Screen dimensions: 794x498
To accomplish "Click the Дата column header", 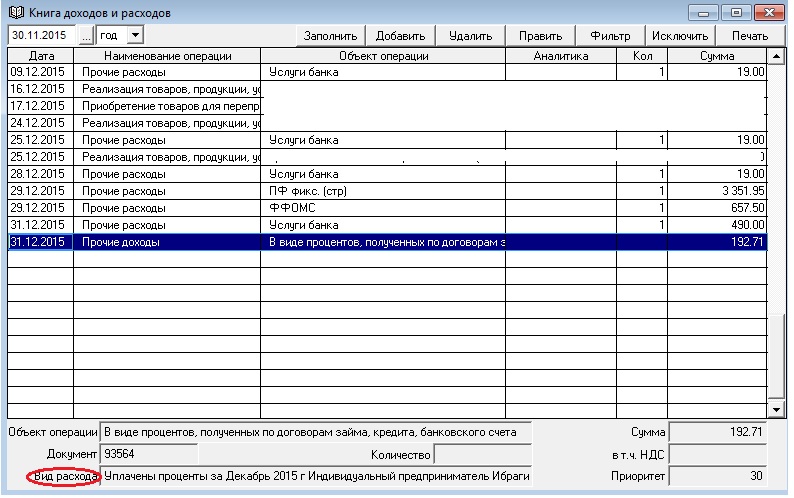I will pyautogui.click(x=41, y=56).
